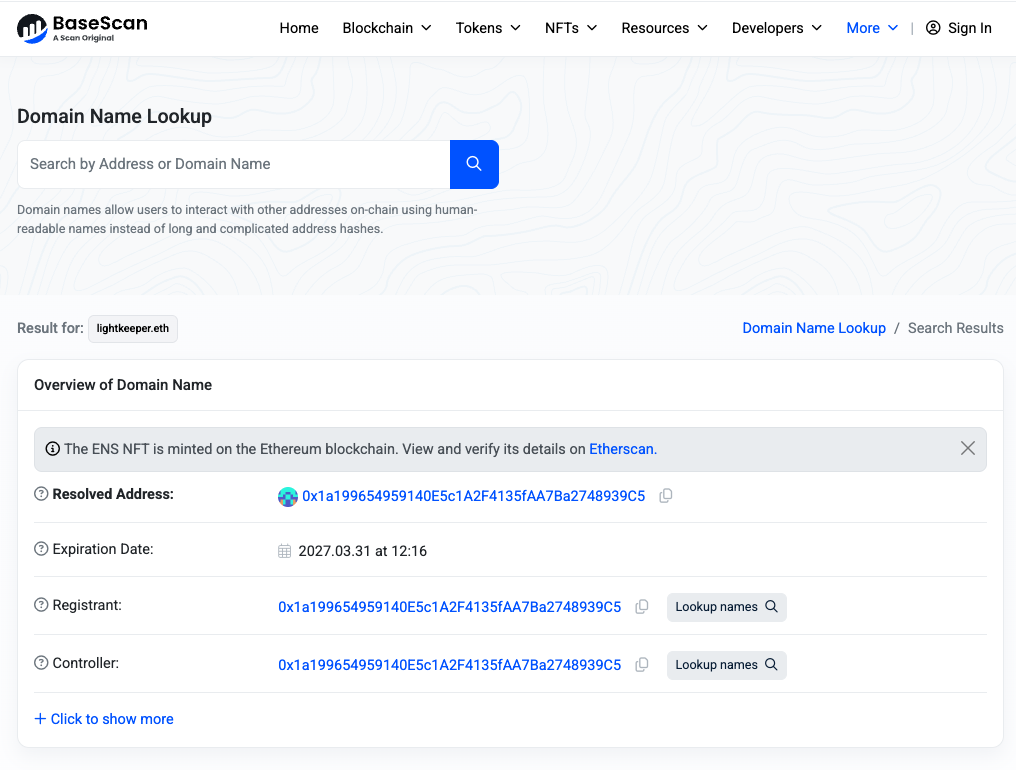Open the Etherscan link in the notice
The height and width of the screenshot is (770, 1016).
click(x=621, y=449)
